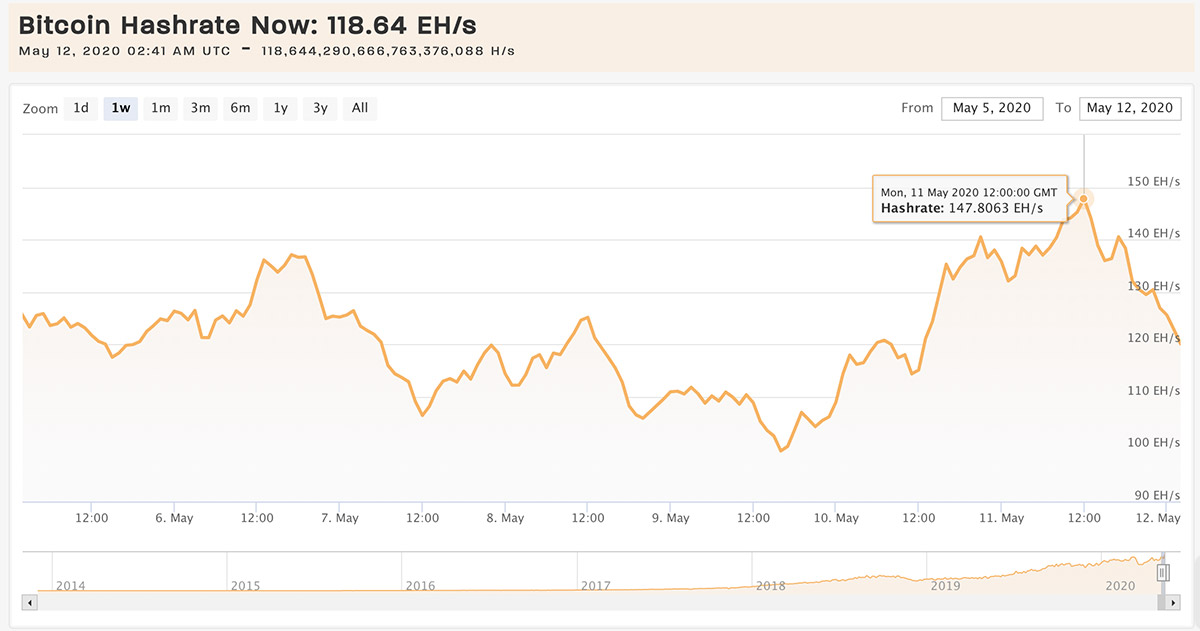This screenshot has height=631, width=1200.
Task: Click the Zoom label
Action: (40, 109)
